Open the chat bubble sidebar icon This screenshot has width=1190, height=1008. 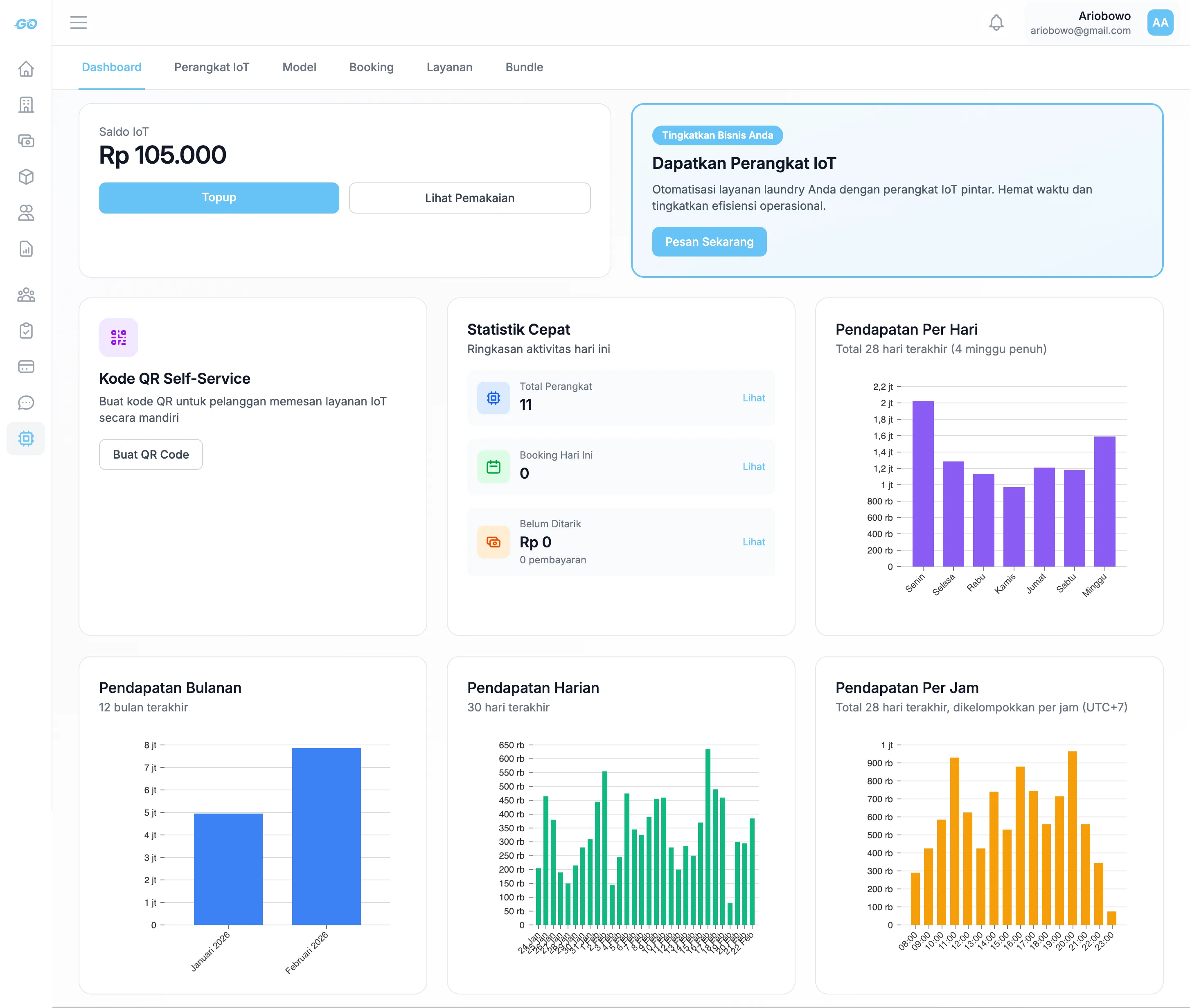pos(26,403)
